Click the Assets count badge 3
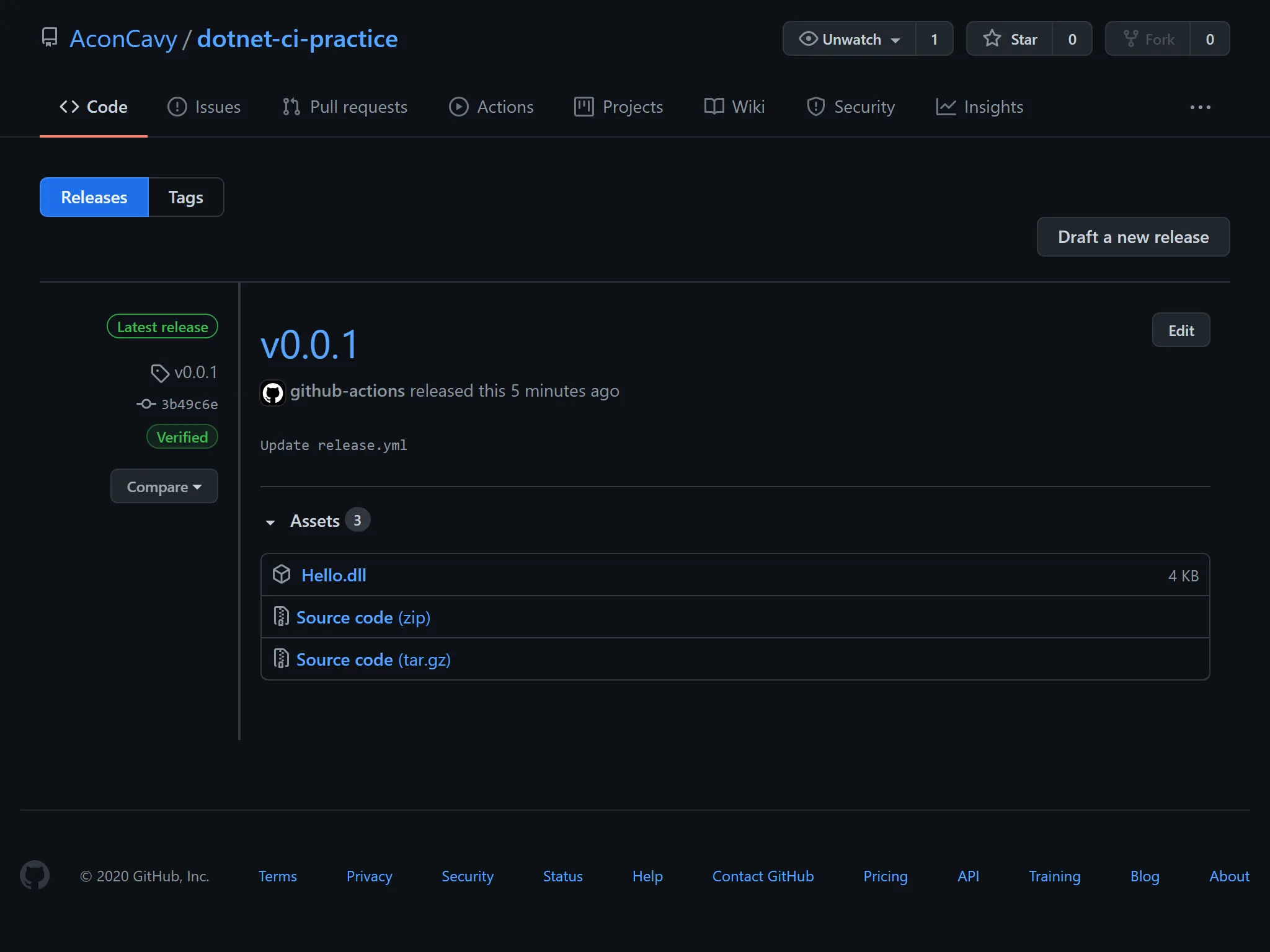The height and width of the screenshot is (952, 1270). (357, 520)
